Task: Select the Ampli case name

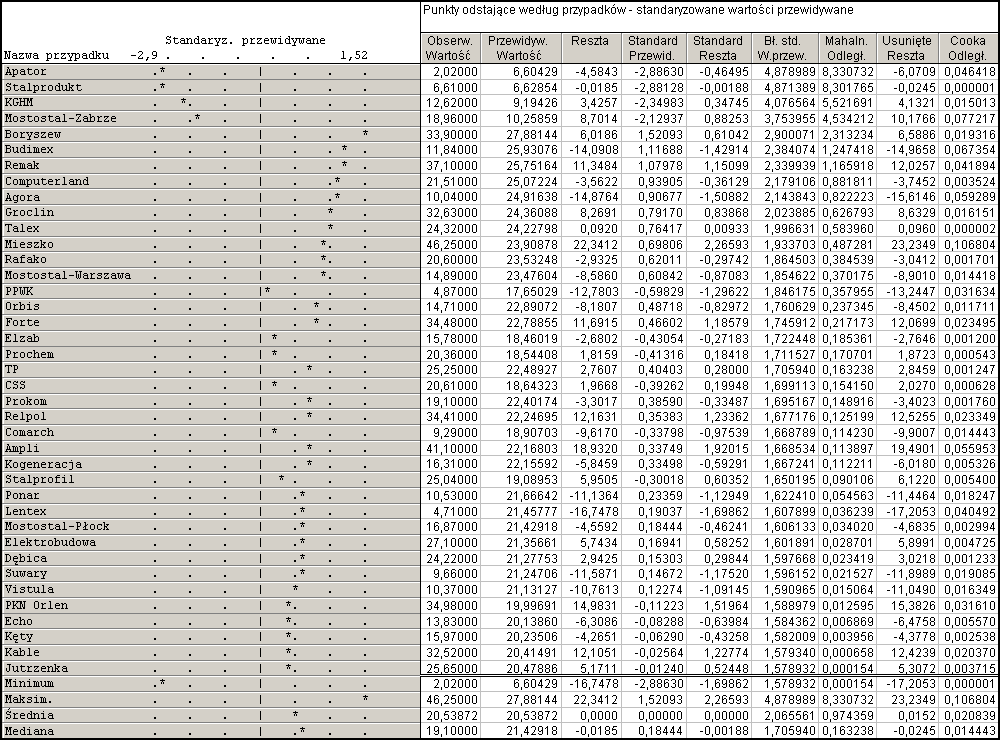Action: click(x=22, y=450)
